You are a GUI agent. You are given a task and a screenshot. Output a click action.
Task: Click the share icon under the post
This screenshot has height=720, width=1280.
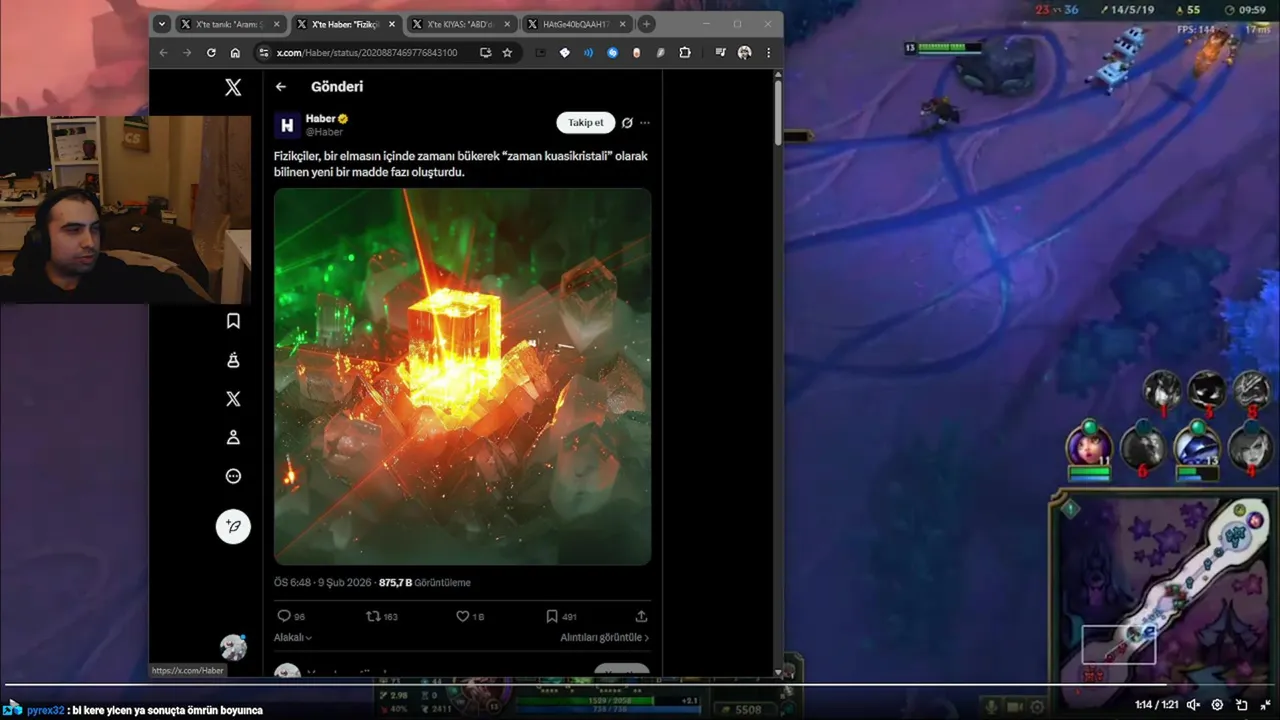pyautogui.click(x=641, y=616)
